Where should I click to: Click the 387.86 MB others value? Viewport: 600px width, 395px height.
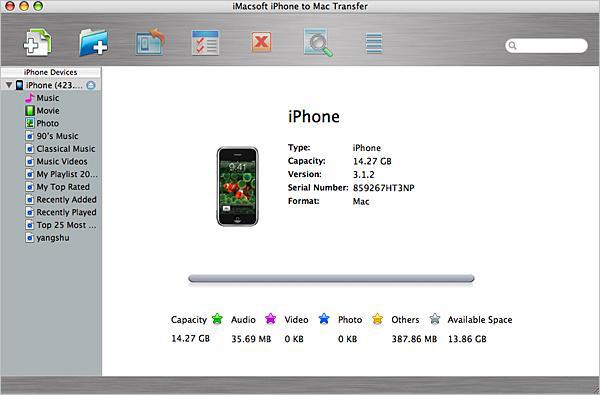(414, 339)
